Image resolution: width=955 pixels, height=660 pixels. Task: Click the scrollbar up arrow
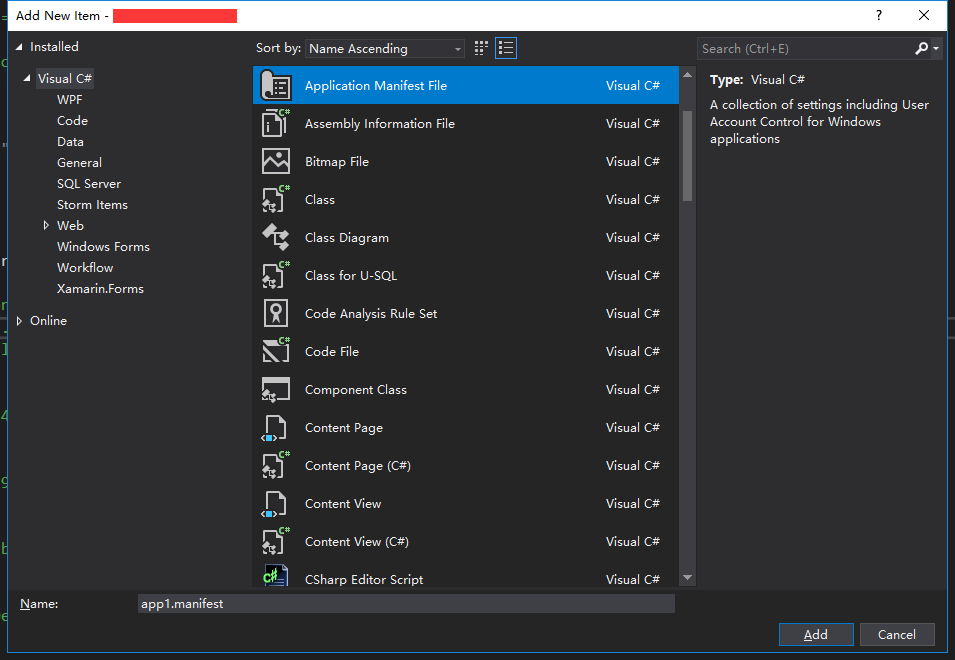point(688,75)
